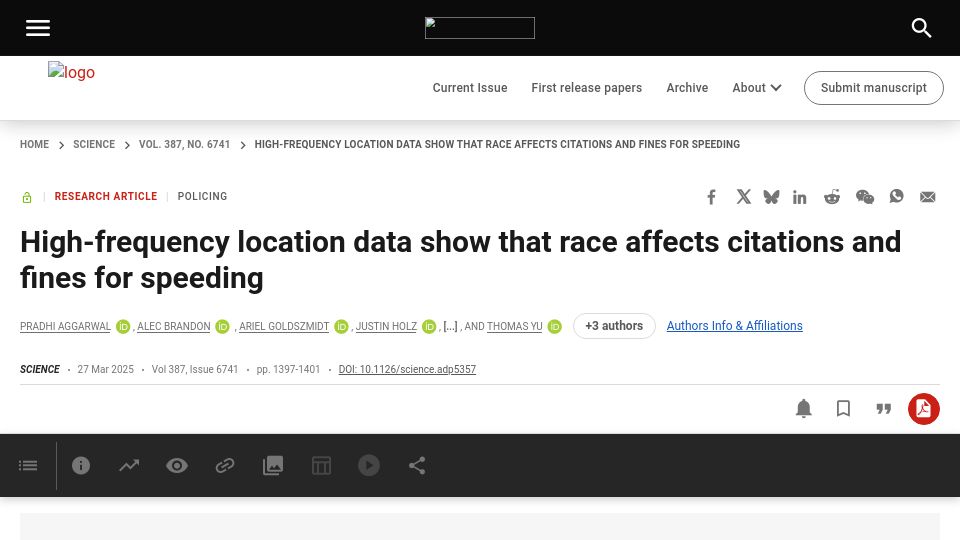
Task: Open author Justin Holz
Action: point(386,326)
